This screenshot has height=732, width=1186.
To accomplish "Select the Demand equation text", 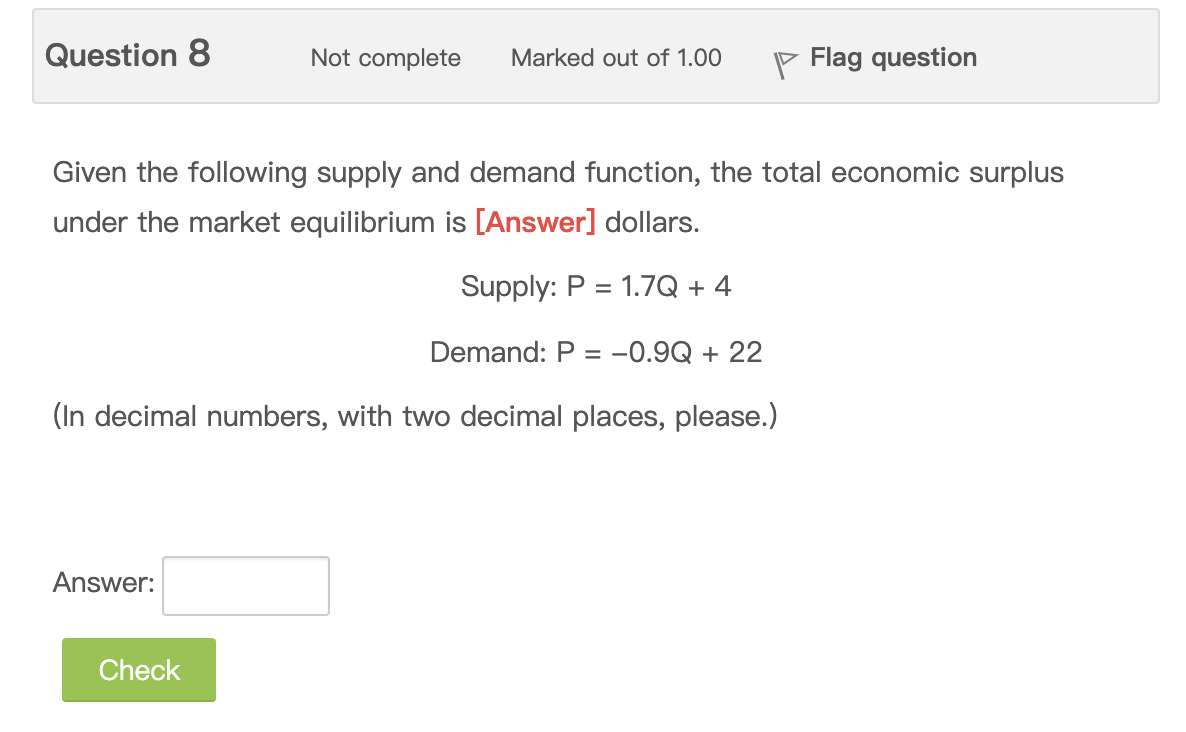I will (595, 352).
